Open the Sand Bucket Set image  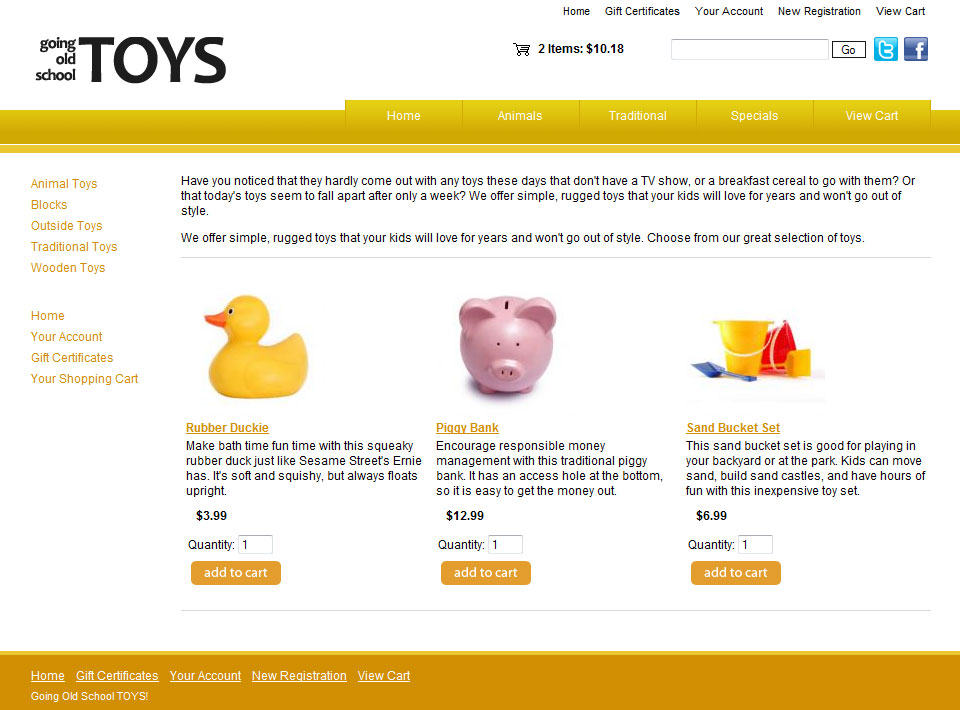click(757, 352)
